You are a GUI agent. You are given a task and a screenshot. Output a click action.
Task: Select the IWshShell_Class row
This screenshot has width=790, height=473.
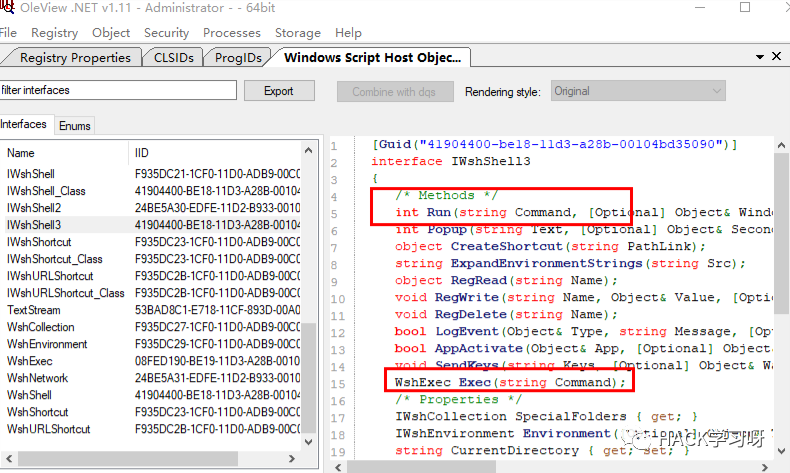(x=153, y=191)
